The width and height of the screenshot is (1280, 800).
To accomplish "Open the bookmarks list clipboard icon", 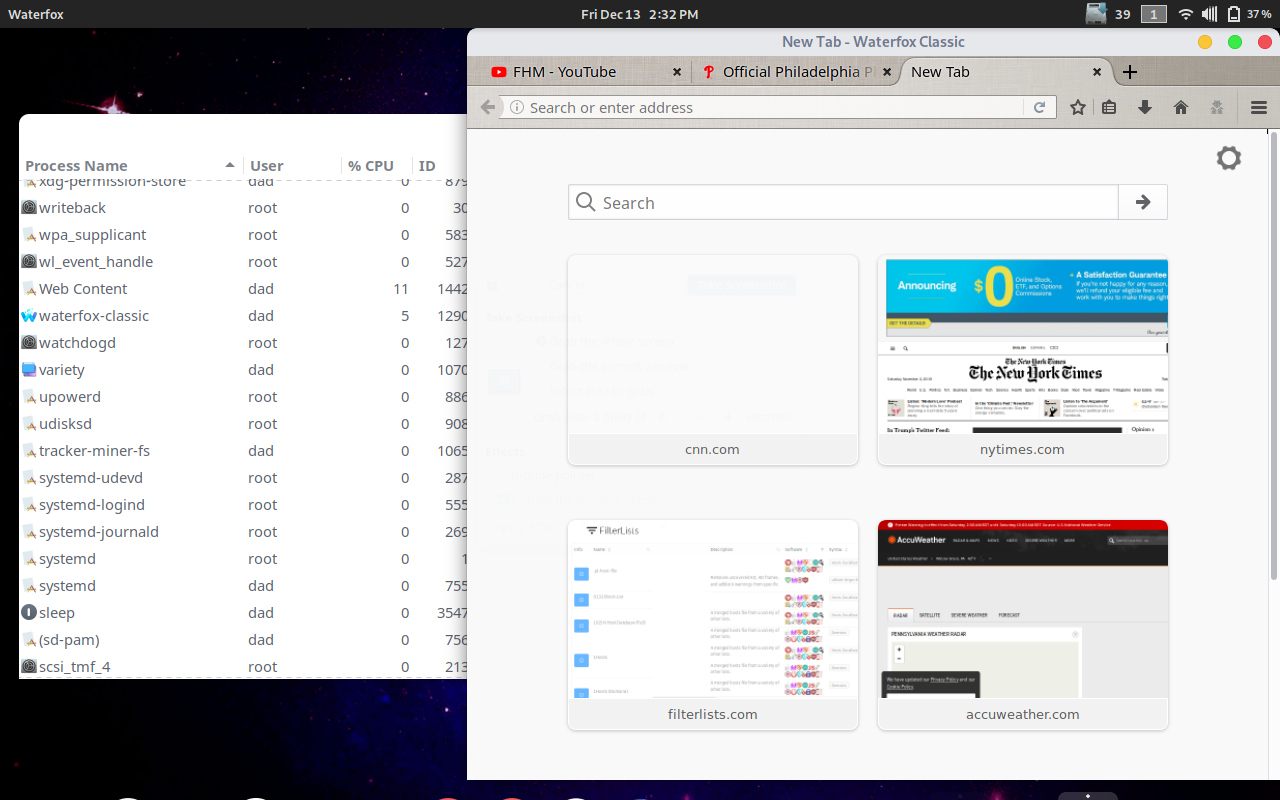I will click(1109, 106).
